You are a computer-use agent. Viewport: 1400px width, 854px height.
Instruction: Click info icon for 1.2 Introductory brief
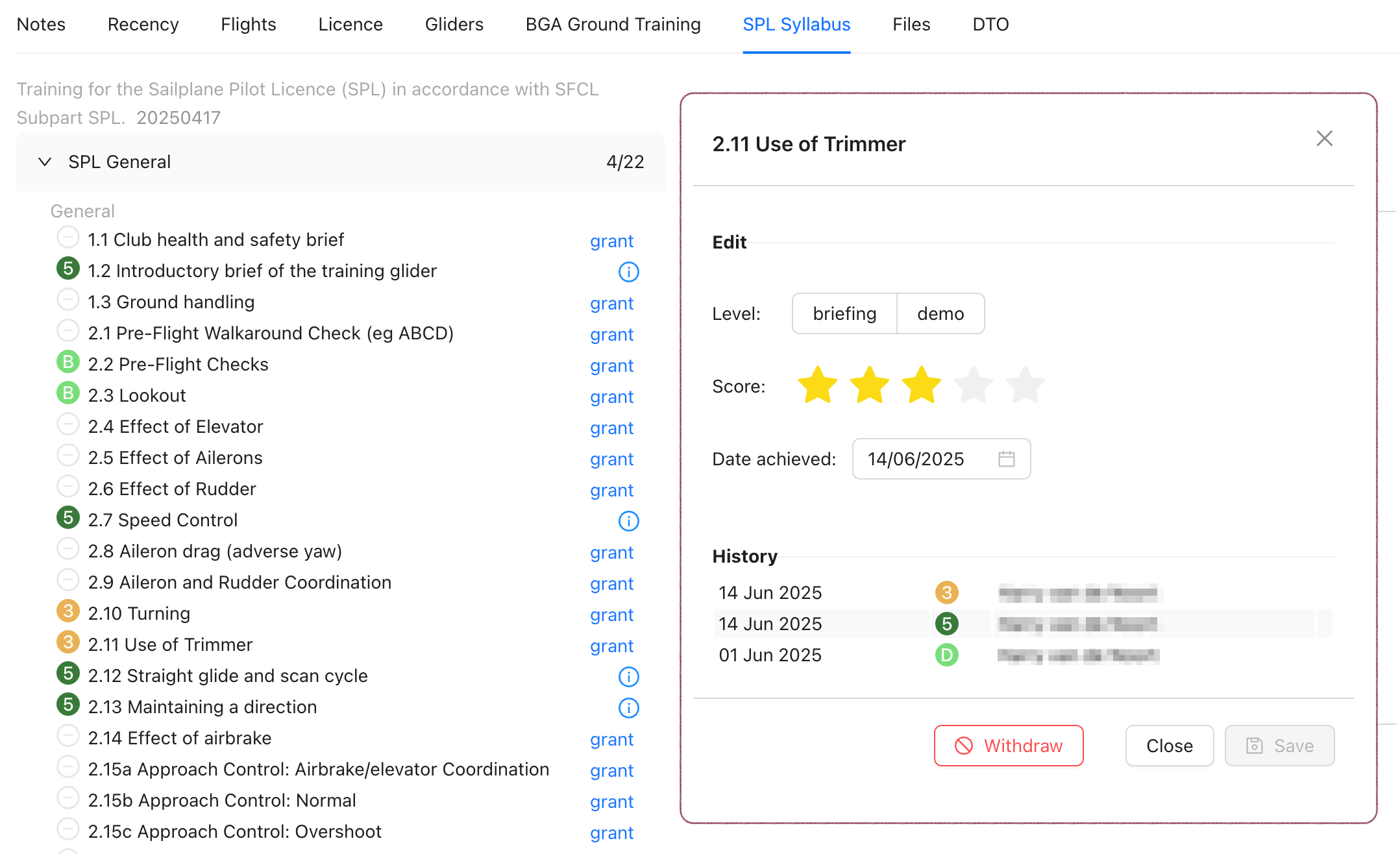pyautogui.click(x=628, y=272)
